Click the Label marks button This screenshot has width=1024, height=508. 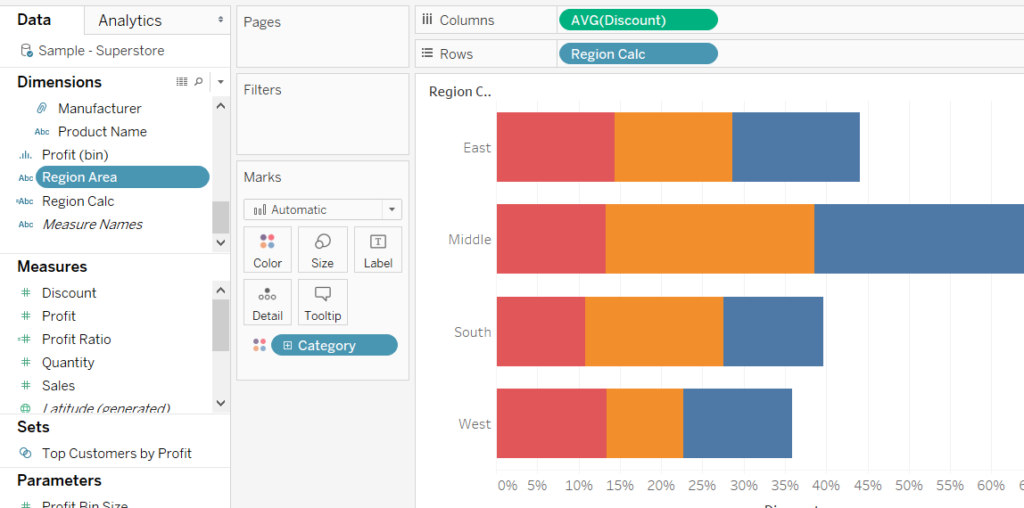[378, 249]
